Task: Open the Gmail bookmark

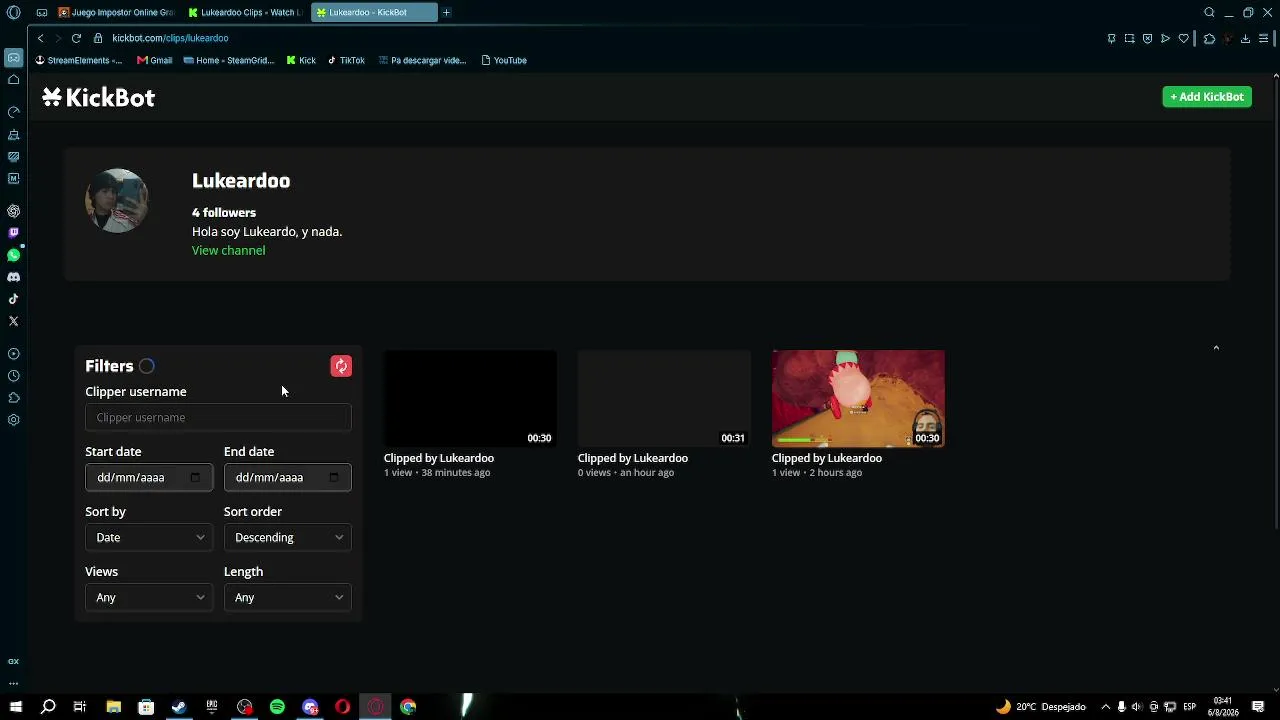Action: point(155,60)
